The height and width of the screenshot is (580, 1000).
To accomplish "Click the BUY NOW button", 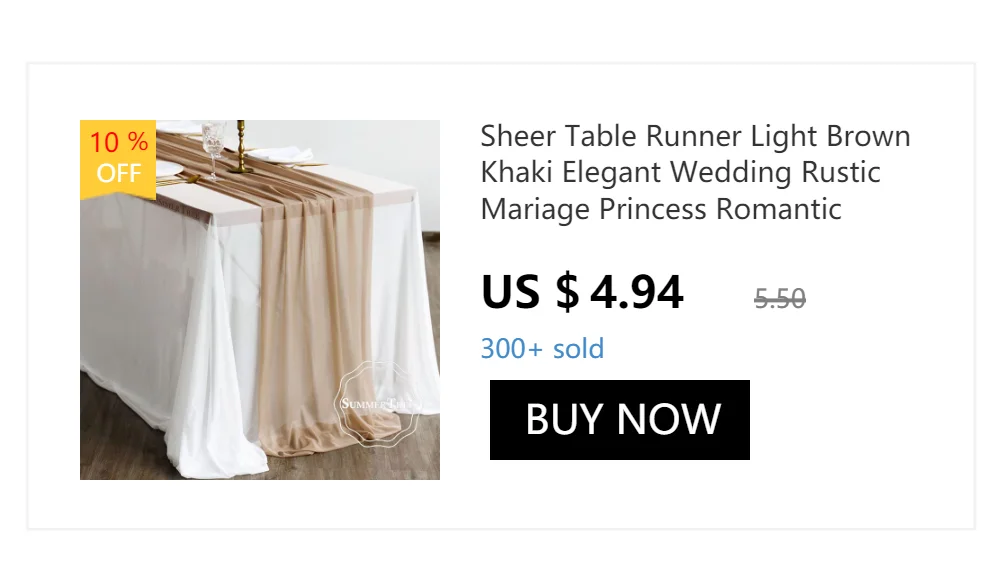I will (619, 420).
